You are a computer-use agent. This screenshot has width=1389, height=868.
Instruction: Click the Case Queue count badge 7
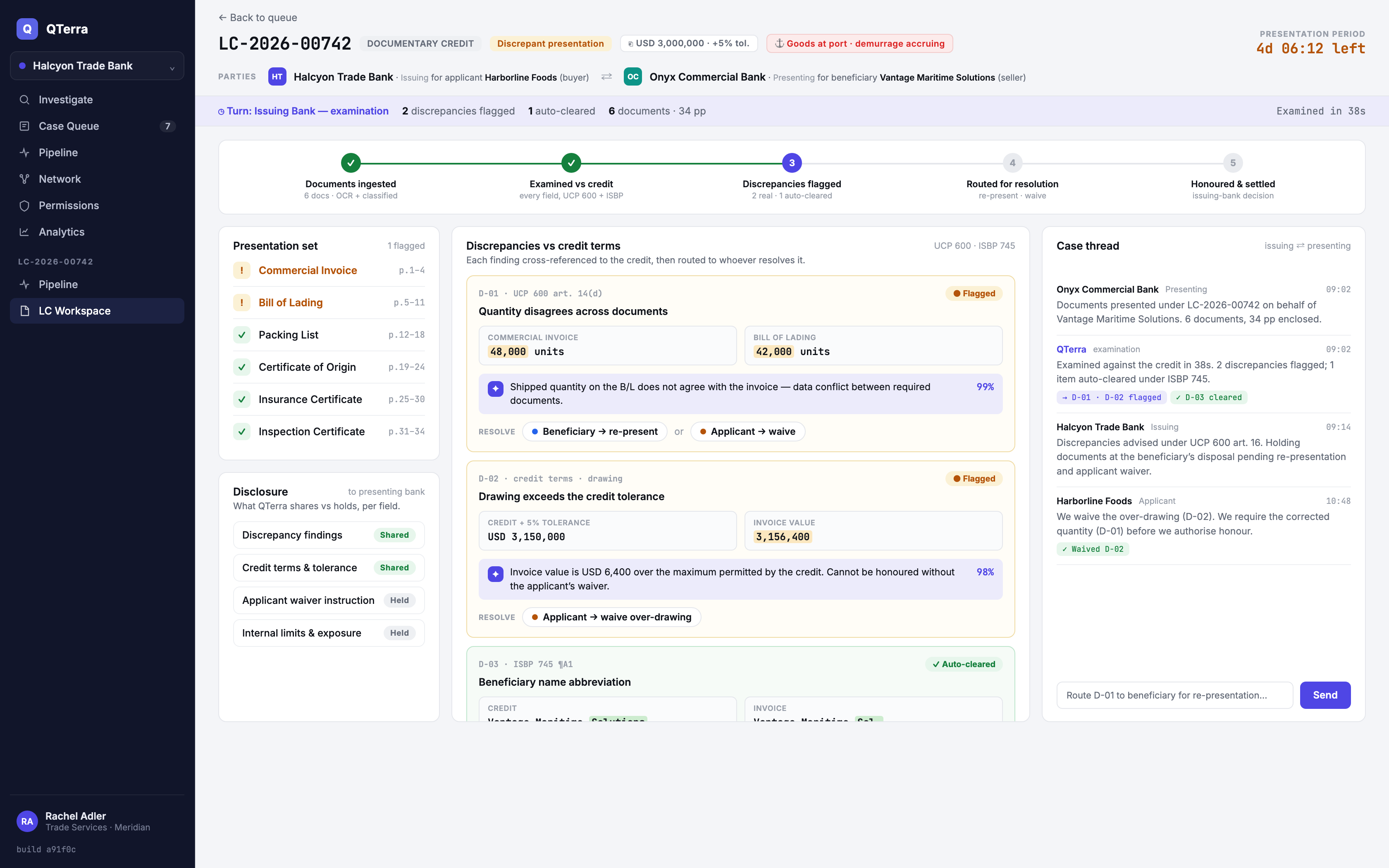click(x=167, y=126)
